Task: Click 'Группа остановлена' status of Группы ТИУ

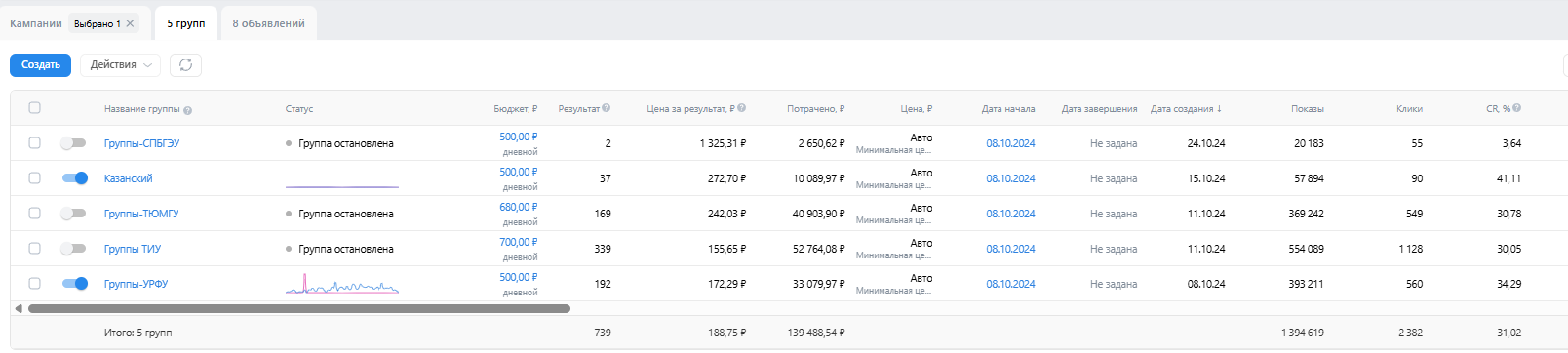Action: click(346, 249)
